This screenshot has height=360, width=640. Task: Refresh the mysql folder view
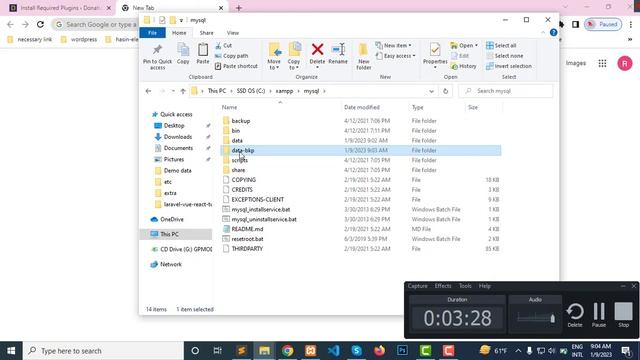point(445,91)
